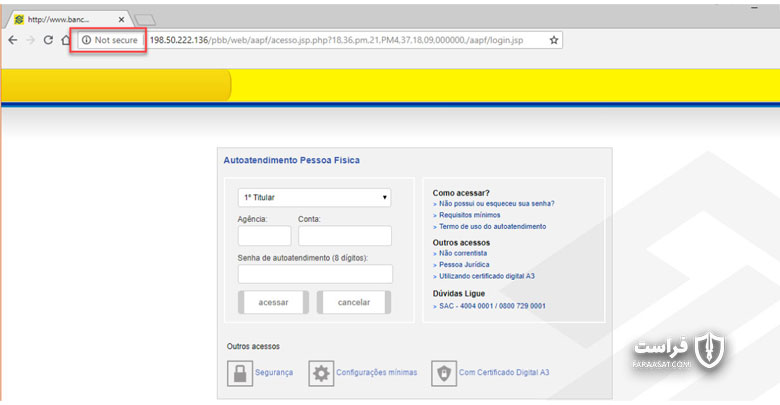Image resolution: width=780 pixels, height=405 pixels.
Task: Click the browser back arrow
Action: point(13,40)
